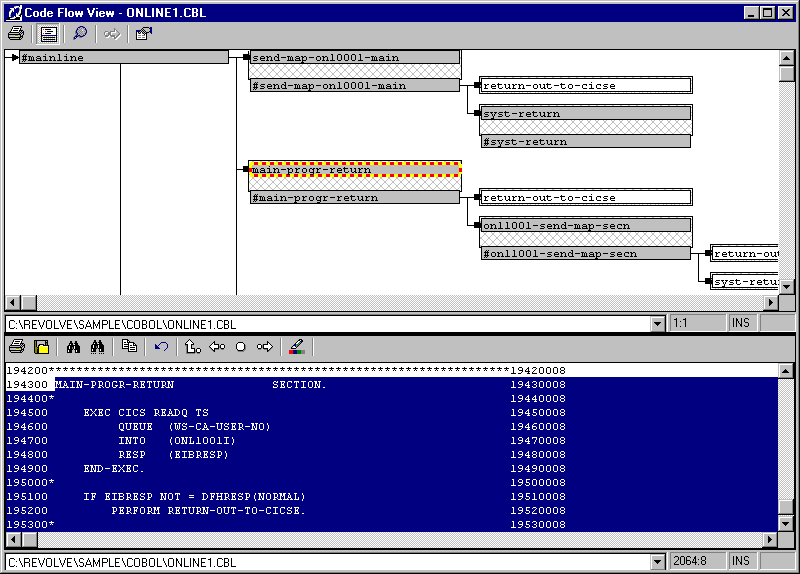Click the copy icon in the editor toolbar
This screenshot has width=800, height=574.
click(x=129, y=347)
